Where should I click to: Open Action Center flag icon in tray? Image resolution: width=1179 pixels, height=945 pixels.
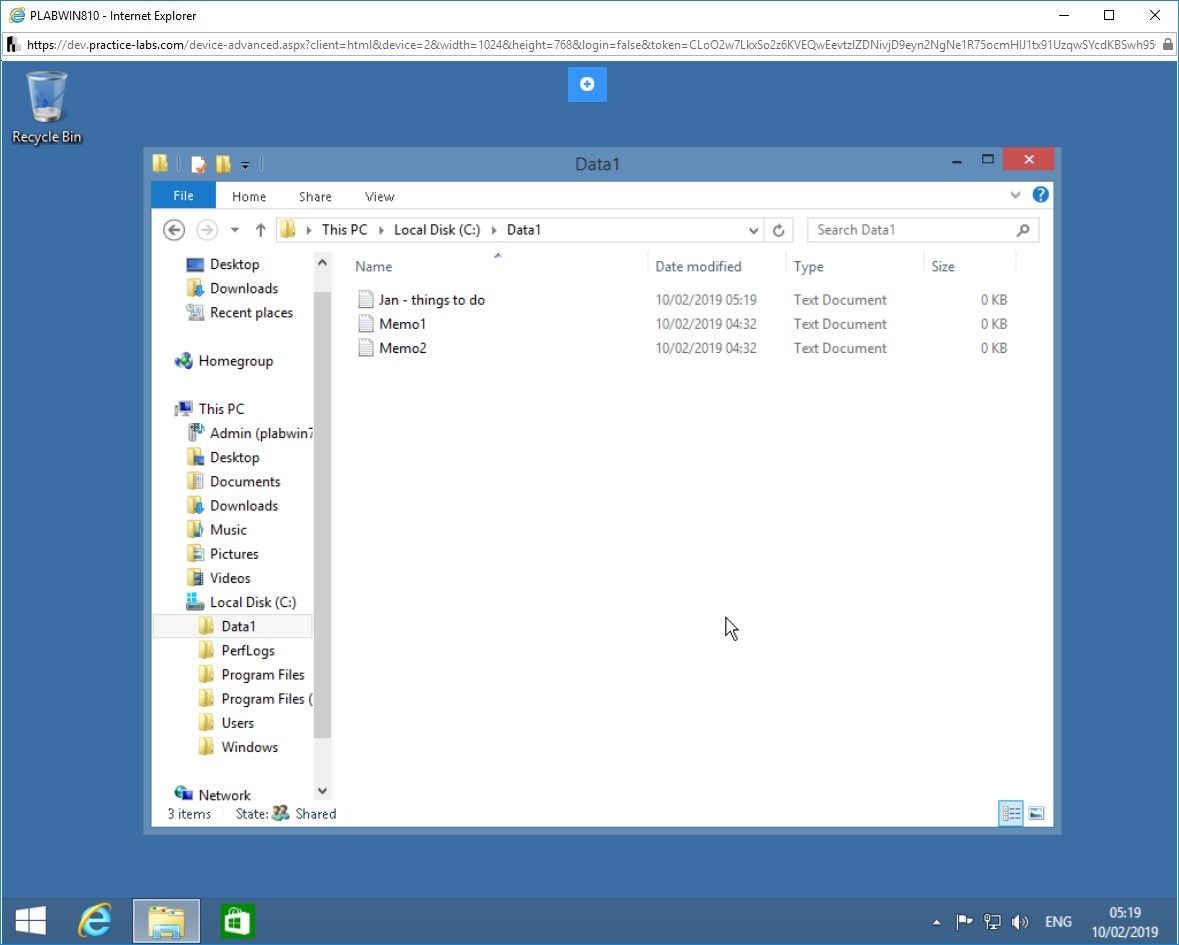tap(964, 921)
